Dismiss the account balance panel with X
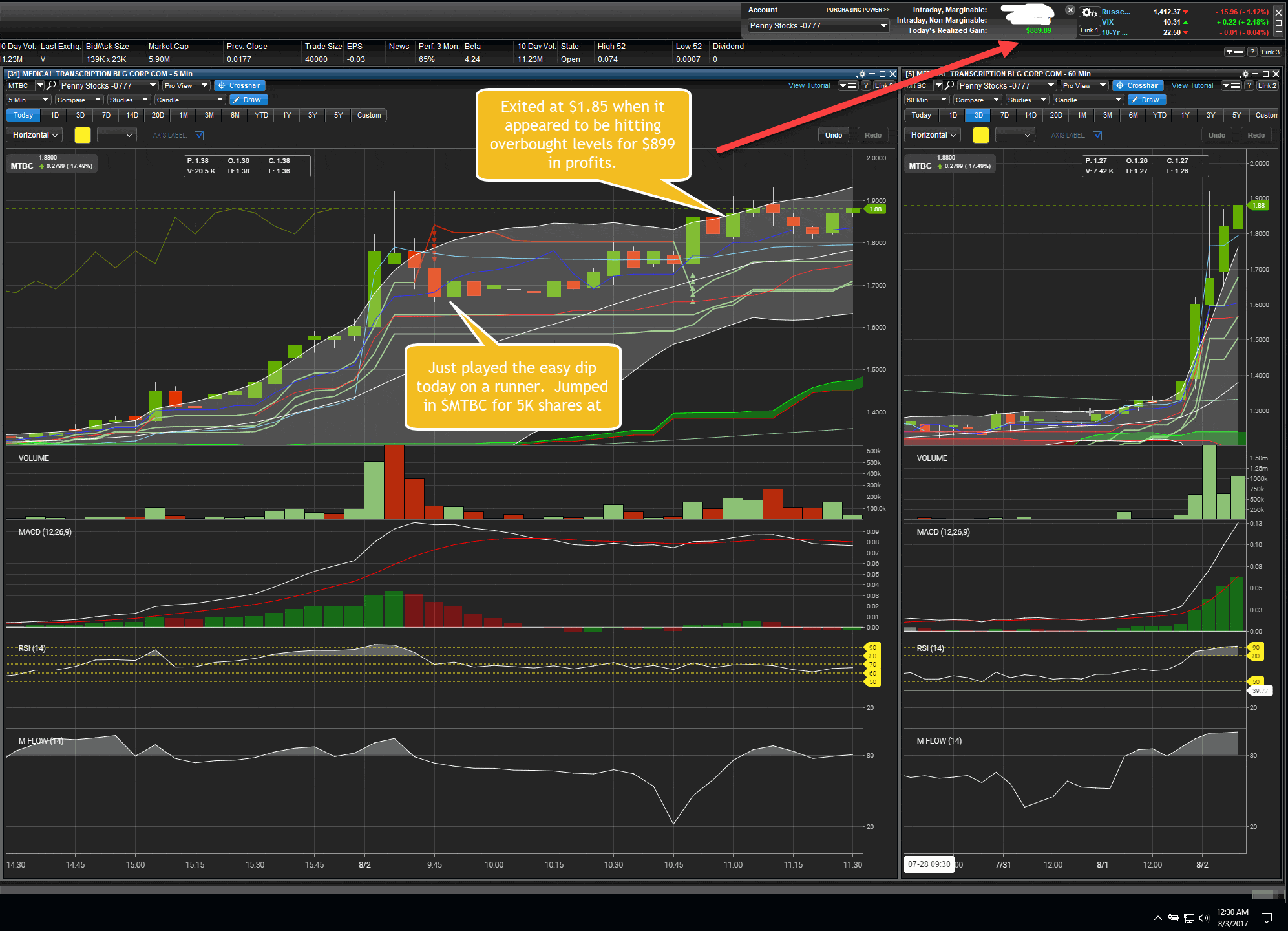 [x=1070, y=10]
